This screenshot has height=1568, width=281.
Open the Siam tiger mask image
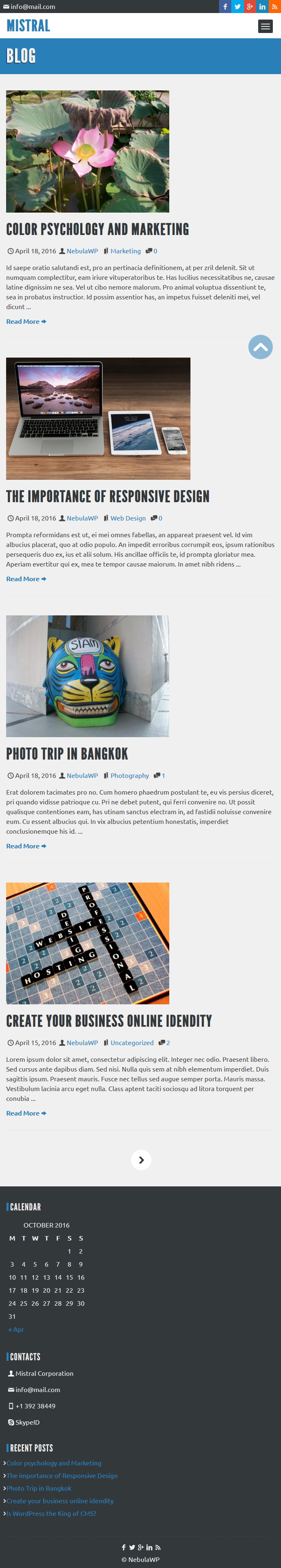click(88, 676)
